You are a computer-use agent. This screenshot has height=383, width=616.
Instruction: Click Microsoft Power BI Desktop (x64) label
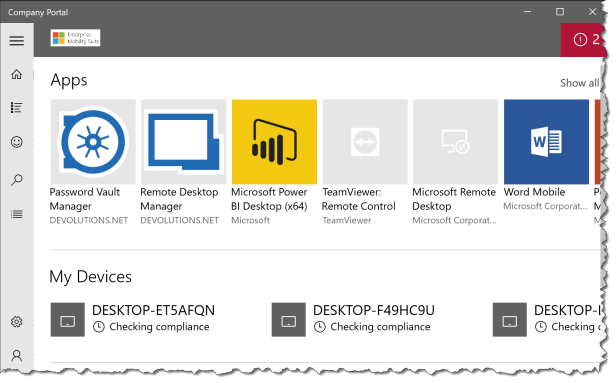point(269,199)
